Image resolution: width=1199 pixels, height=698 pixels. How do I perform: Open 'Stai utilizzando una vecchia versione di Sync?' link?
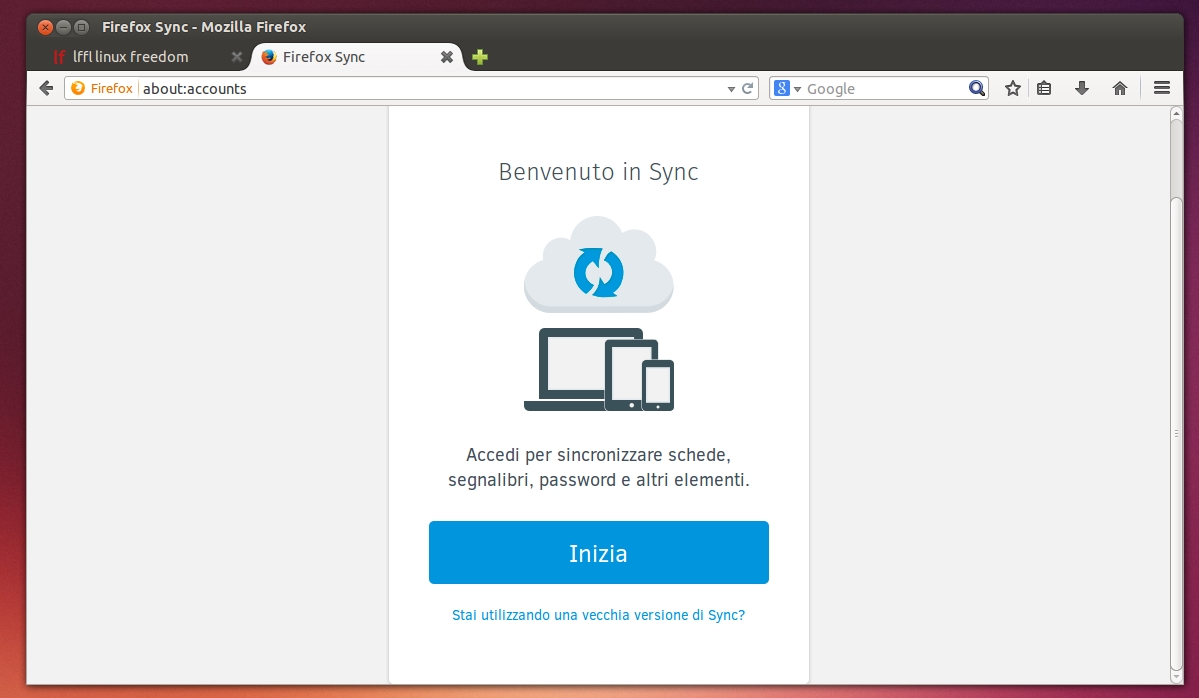[x=599, y=615]
